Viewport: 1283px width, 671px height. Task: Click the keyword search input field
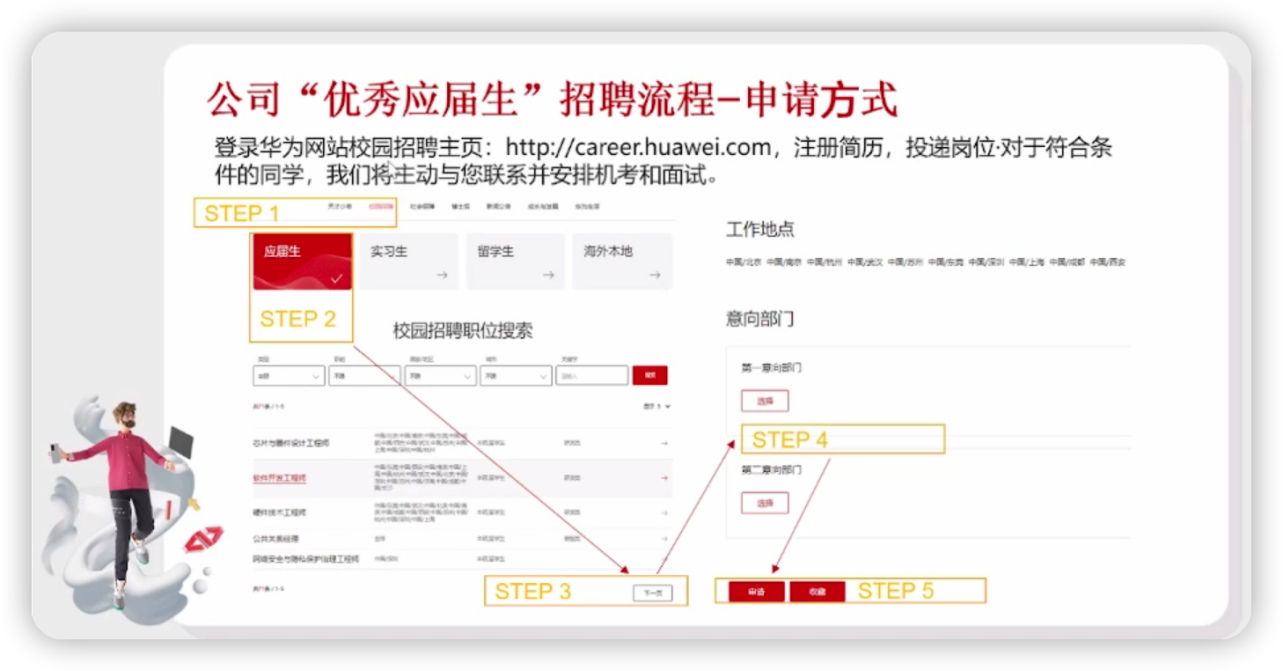point(592,376)
